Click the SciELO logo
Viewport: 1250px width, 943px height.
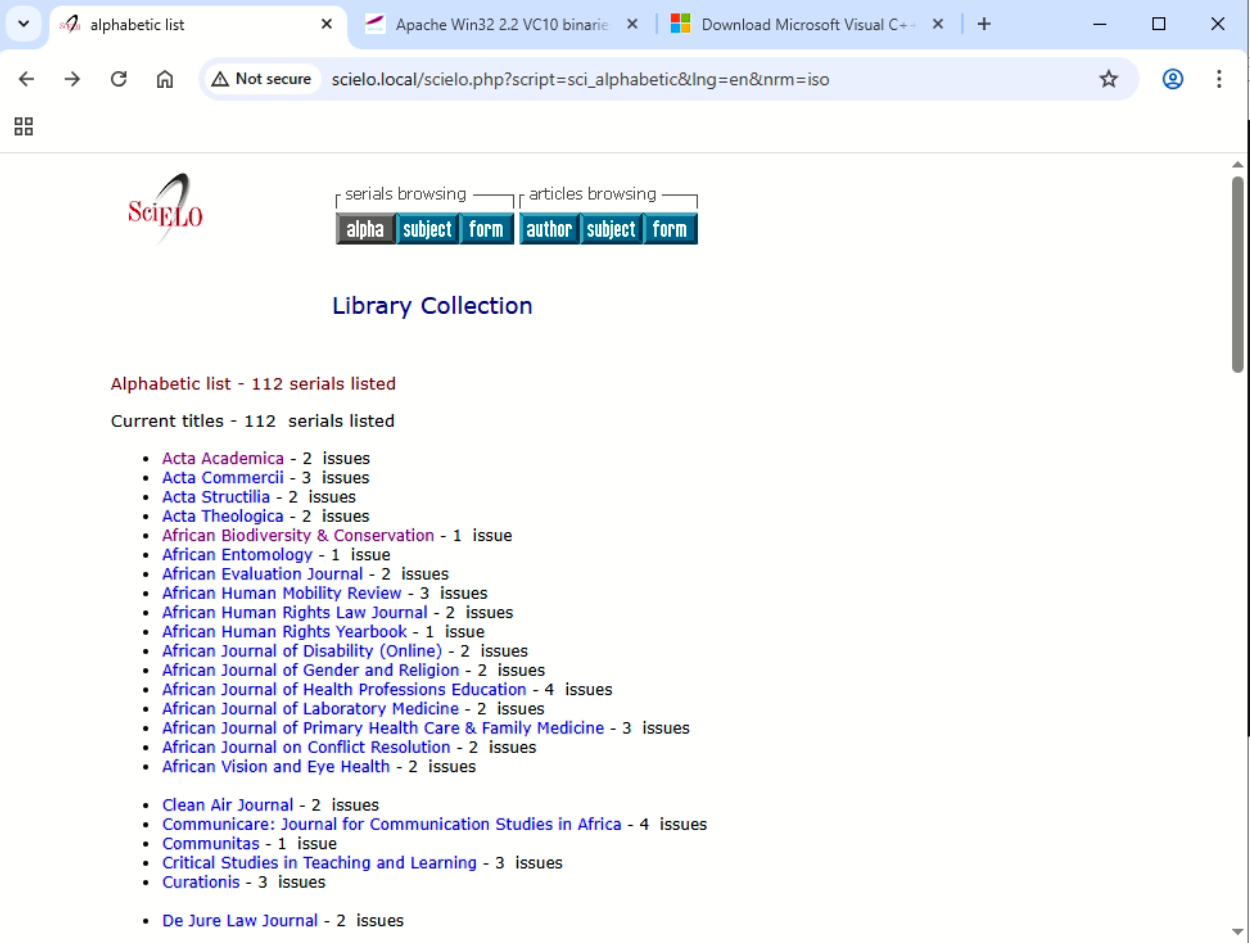click(x=164, y=210)
